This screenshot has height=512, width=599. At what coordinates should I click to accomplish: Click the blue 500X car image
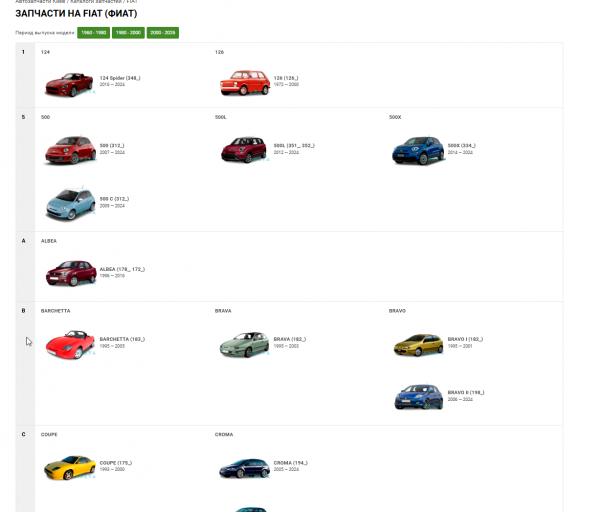[418, 150]
